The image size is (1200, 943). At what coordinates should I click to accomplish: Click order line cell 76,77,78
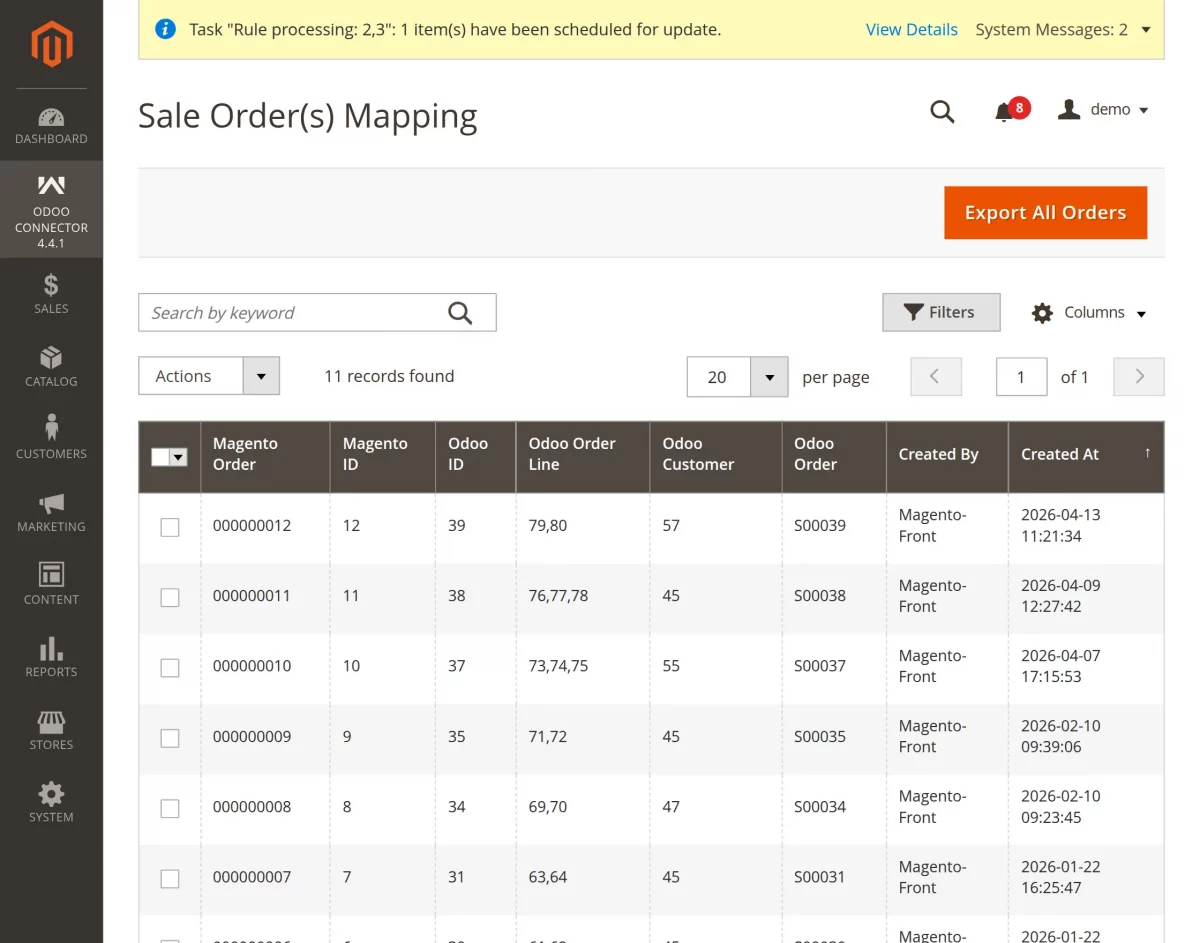click(x=558, y=595)
